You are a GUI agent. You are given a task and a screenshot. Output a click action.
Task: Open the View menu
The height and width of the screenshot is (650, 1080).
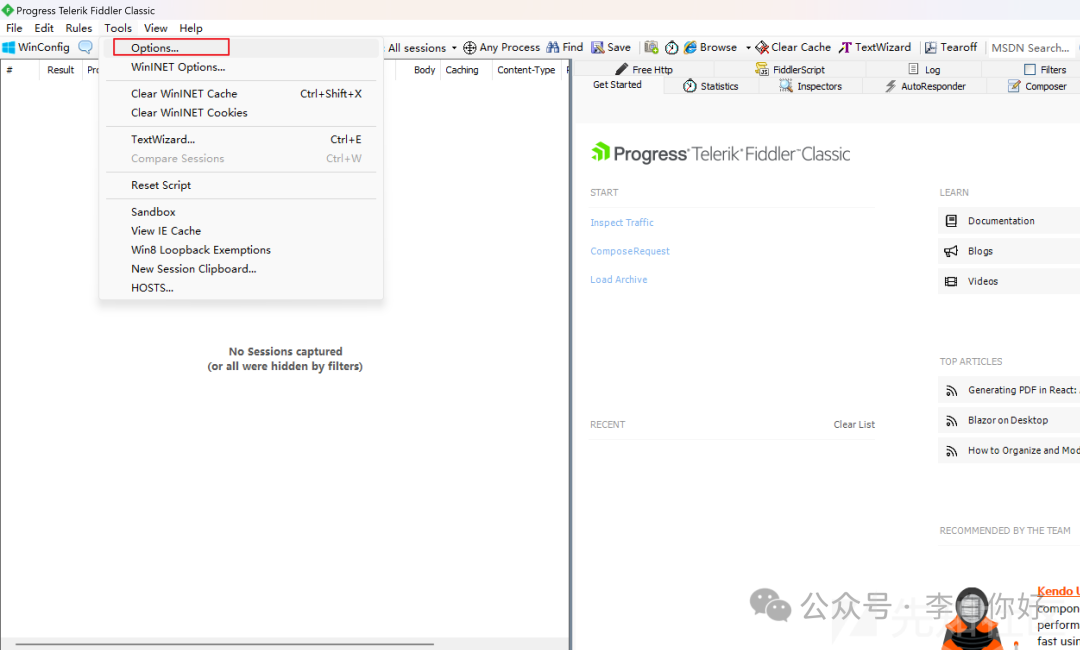[x=156, y=28]
